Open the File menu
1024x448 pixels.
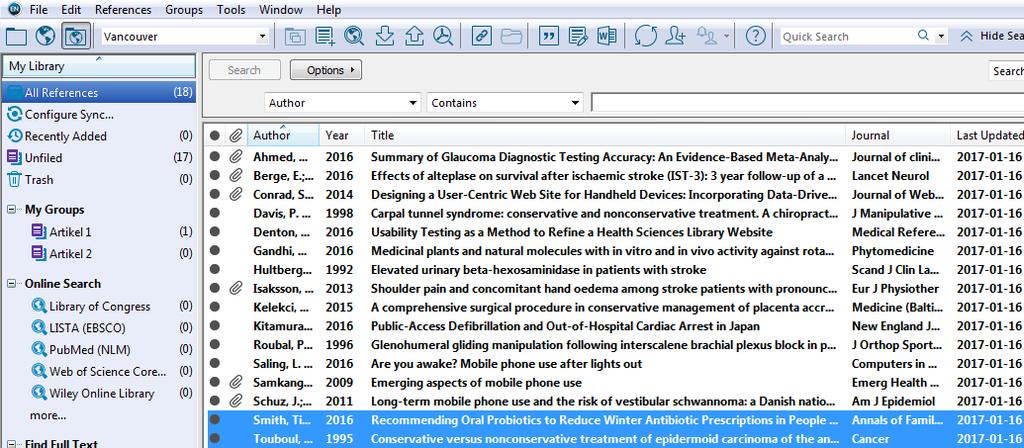39,10
